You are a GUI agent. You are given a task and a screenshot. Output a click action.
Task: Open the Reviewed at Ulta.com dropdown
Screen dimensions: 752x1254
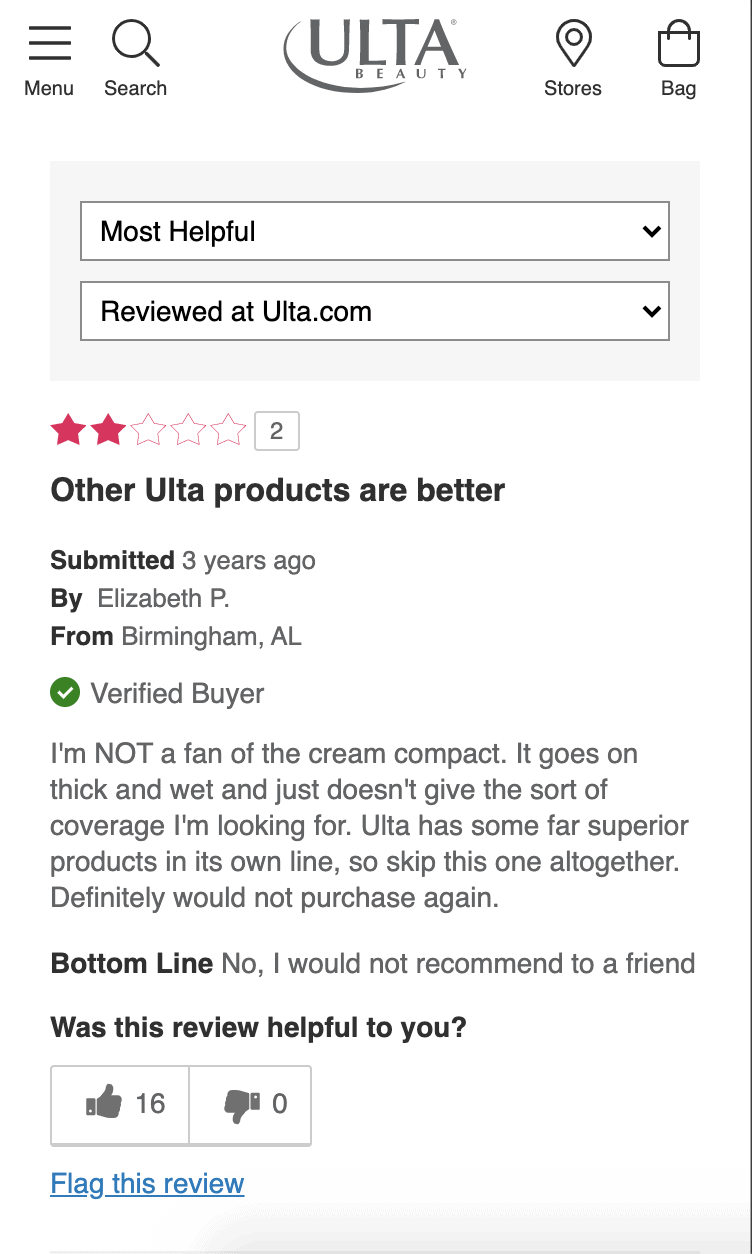[x=375, y=312]
